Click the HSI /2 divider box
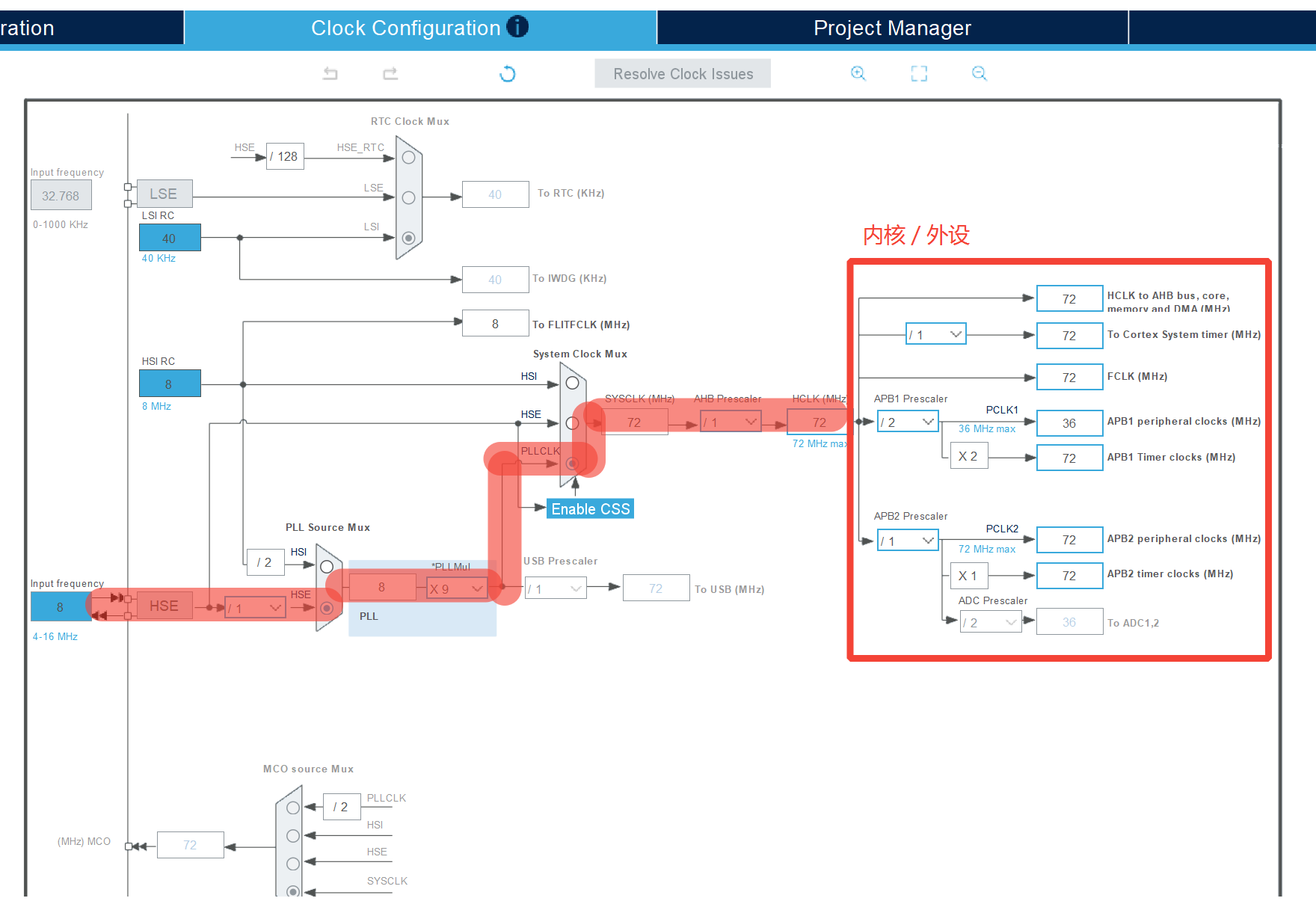 pos(265,562)
